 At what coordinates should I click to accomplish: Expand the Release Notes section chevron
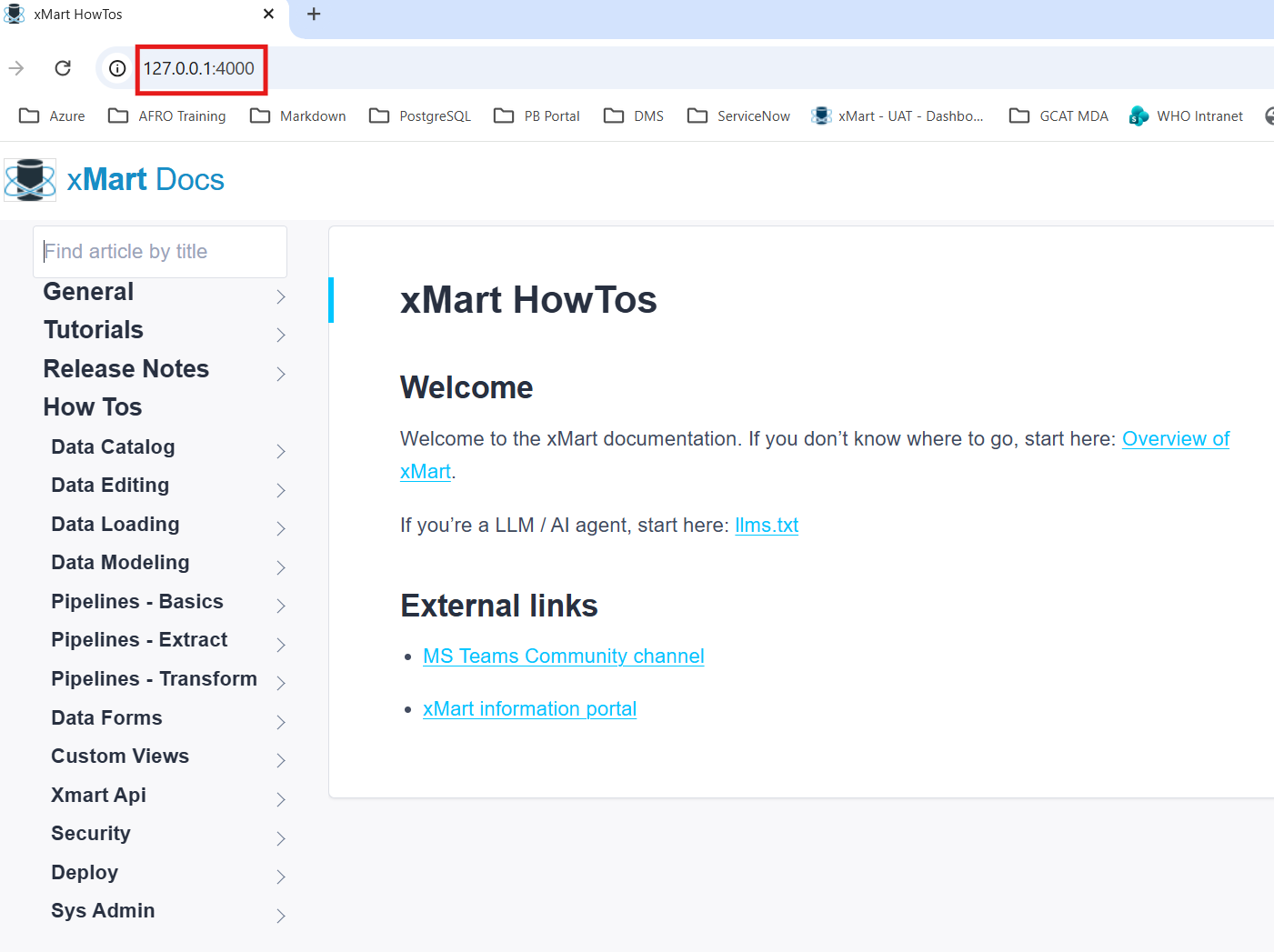281,374
